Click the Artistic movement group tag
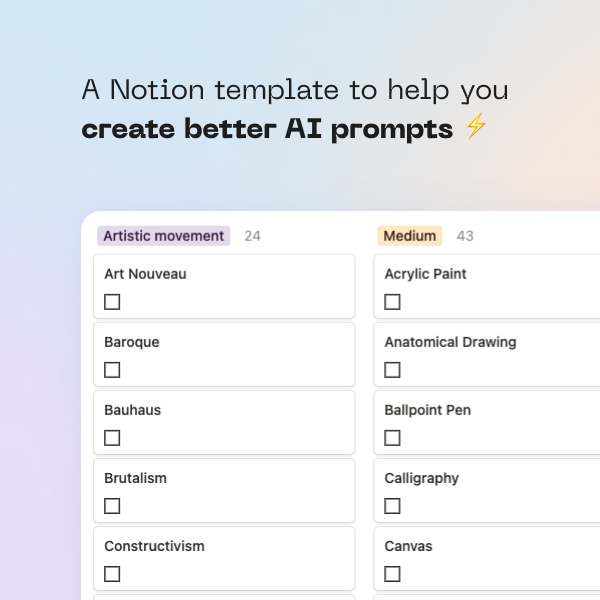 coord(163,236)
